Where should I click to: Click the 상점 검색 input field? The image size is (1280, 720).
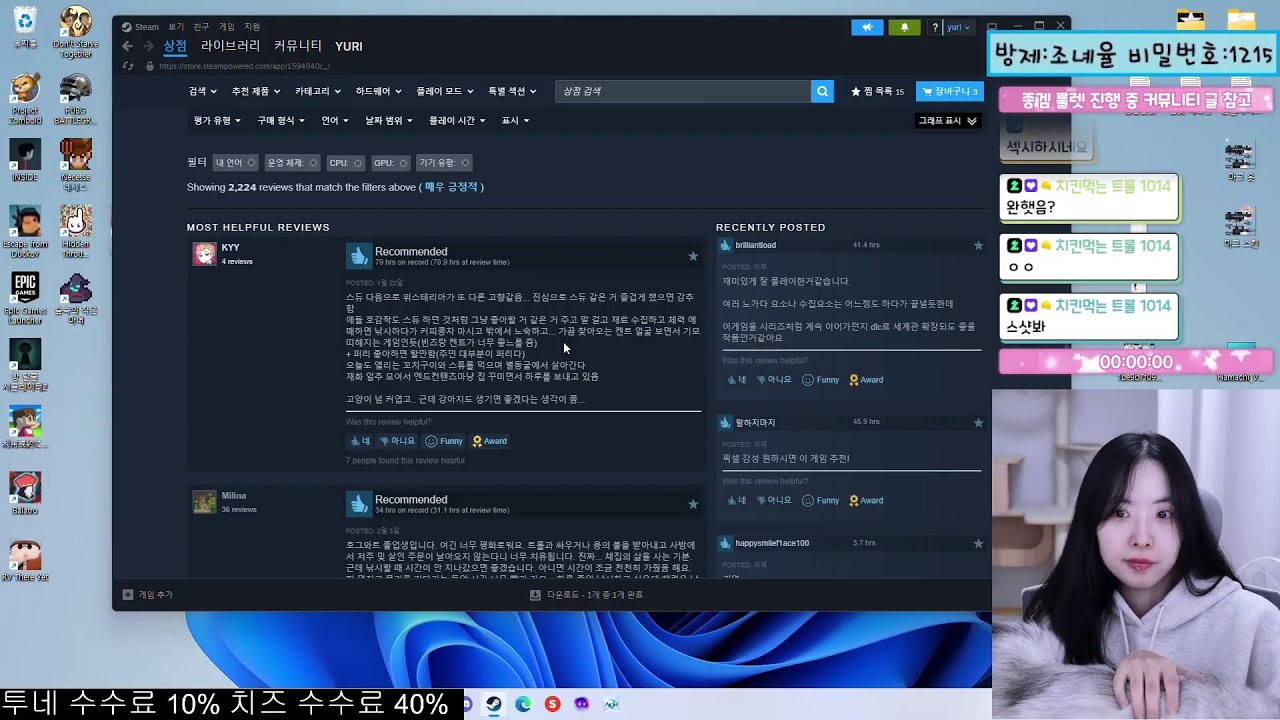[683, 91]
